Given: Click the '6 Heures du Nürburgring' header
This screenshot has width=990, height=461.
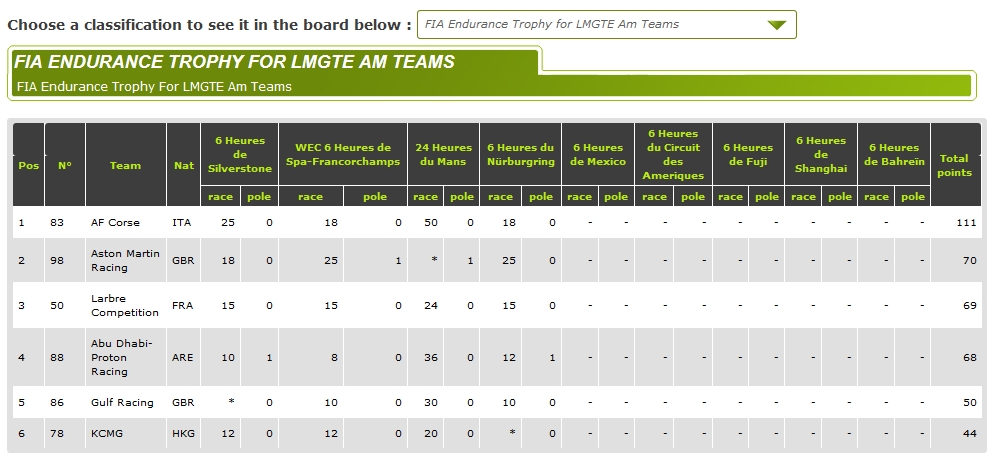Looking at the screenshot, I should [520, 155].
